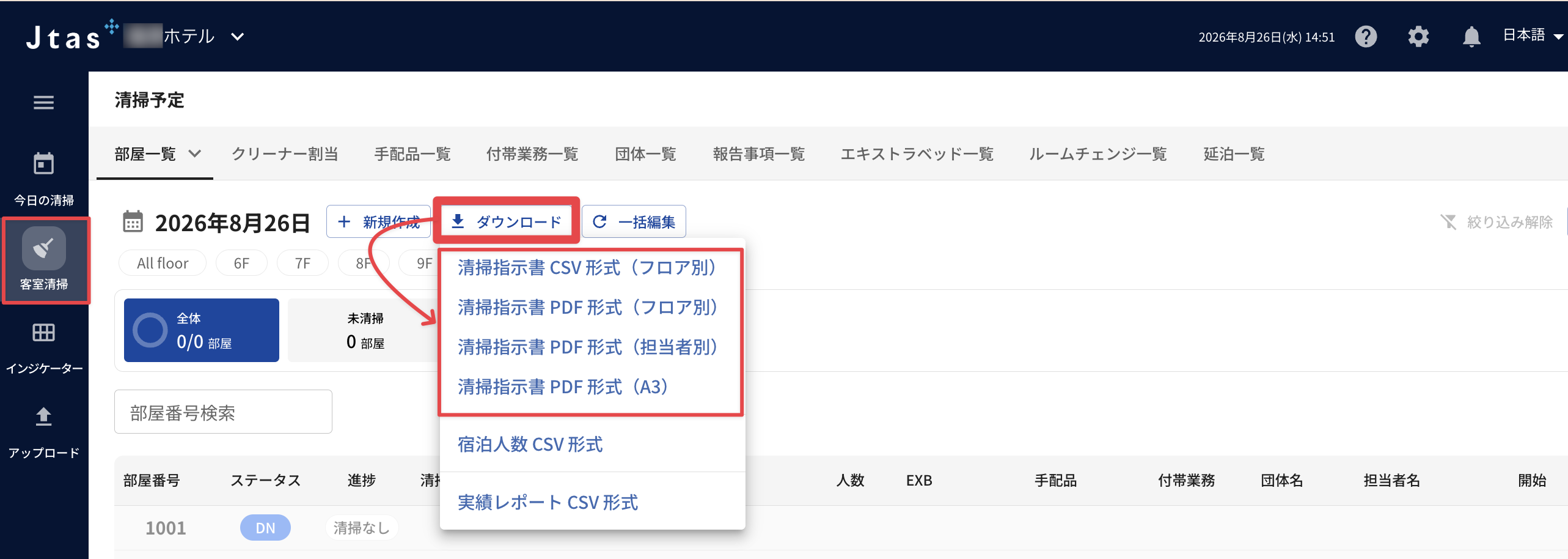The width and height of the screenshot is (1568, 559).
Task: Click the ダウンロード button
Action: pos(506,221)
